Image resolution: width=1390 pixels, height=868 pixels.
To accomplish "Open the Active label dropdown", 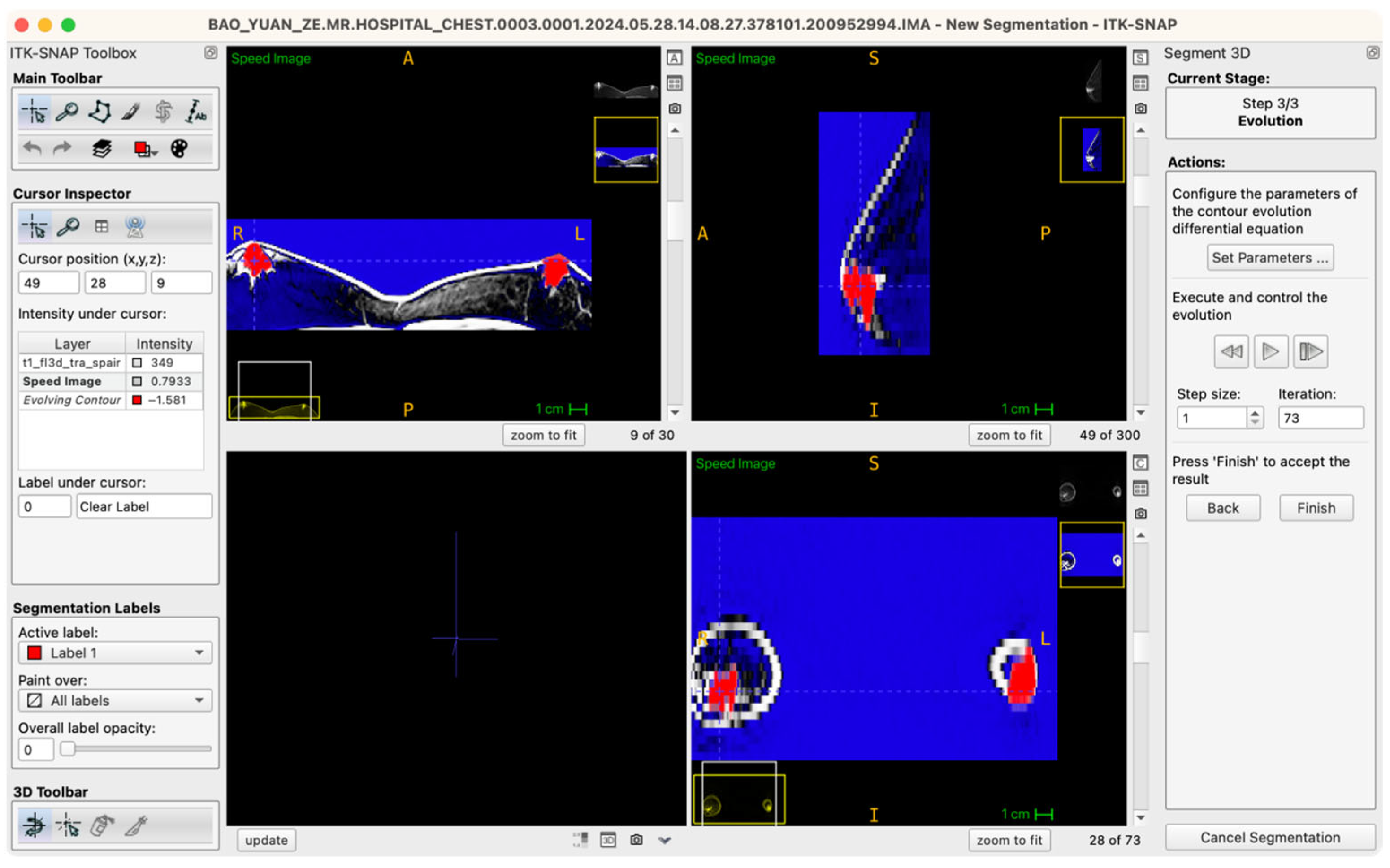I will click(x=115, y=653).
